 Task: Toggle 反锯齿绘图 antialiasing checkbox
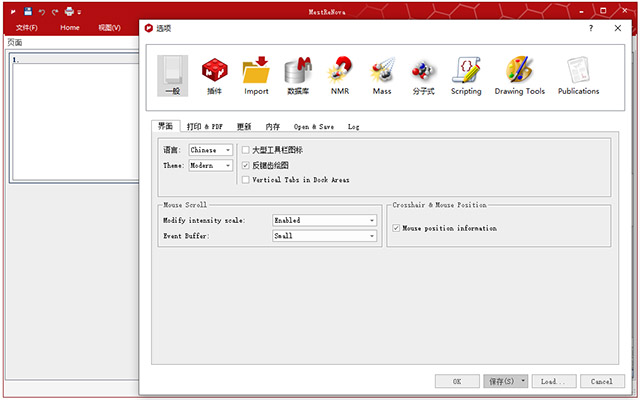(245, 165)
